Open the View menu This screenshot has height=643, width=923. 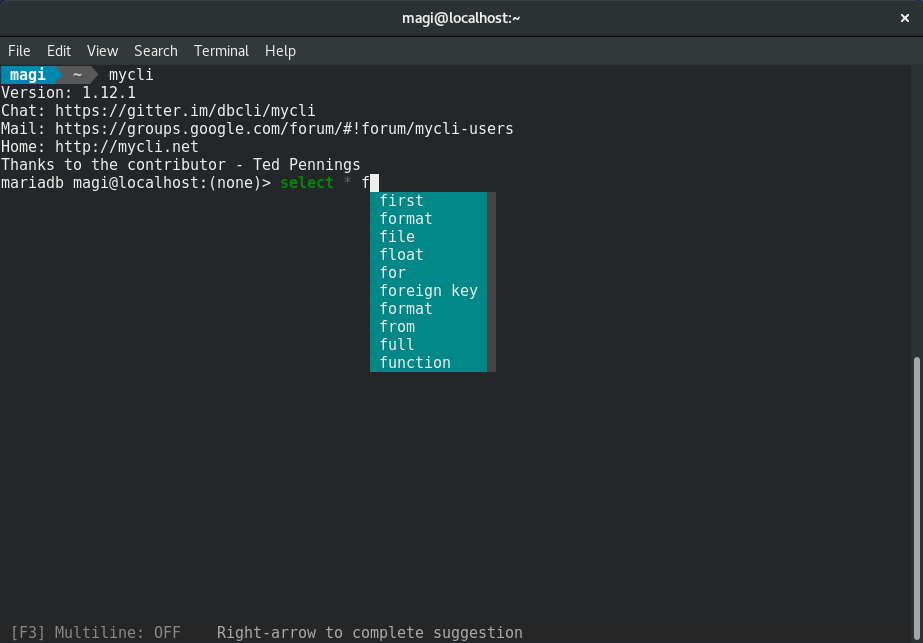[102, 51]
